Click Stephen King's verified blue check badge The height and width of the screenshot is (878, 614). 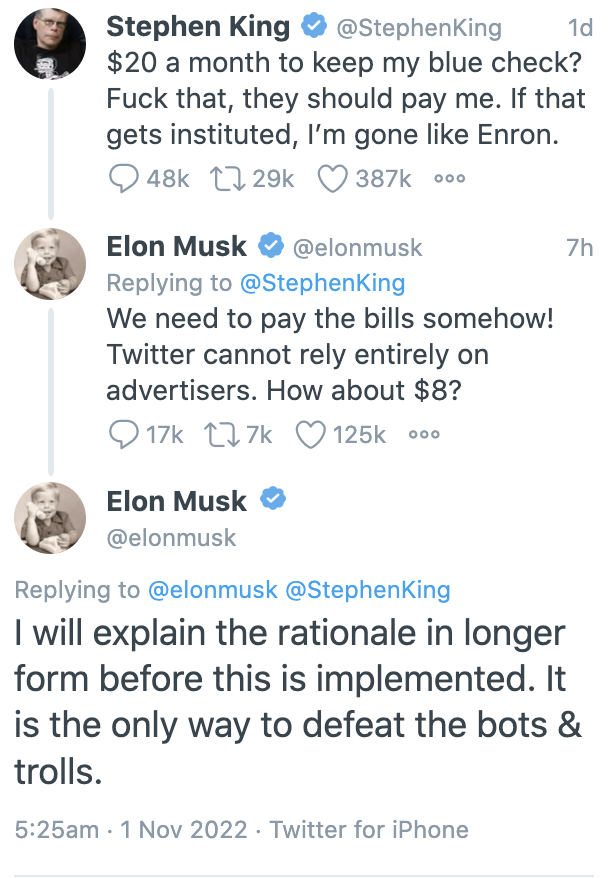click(x=312, y=26)
